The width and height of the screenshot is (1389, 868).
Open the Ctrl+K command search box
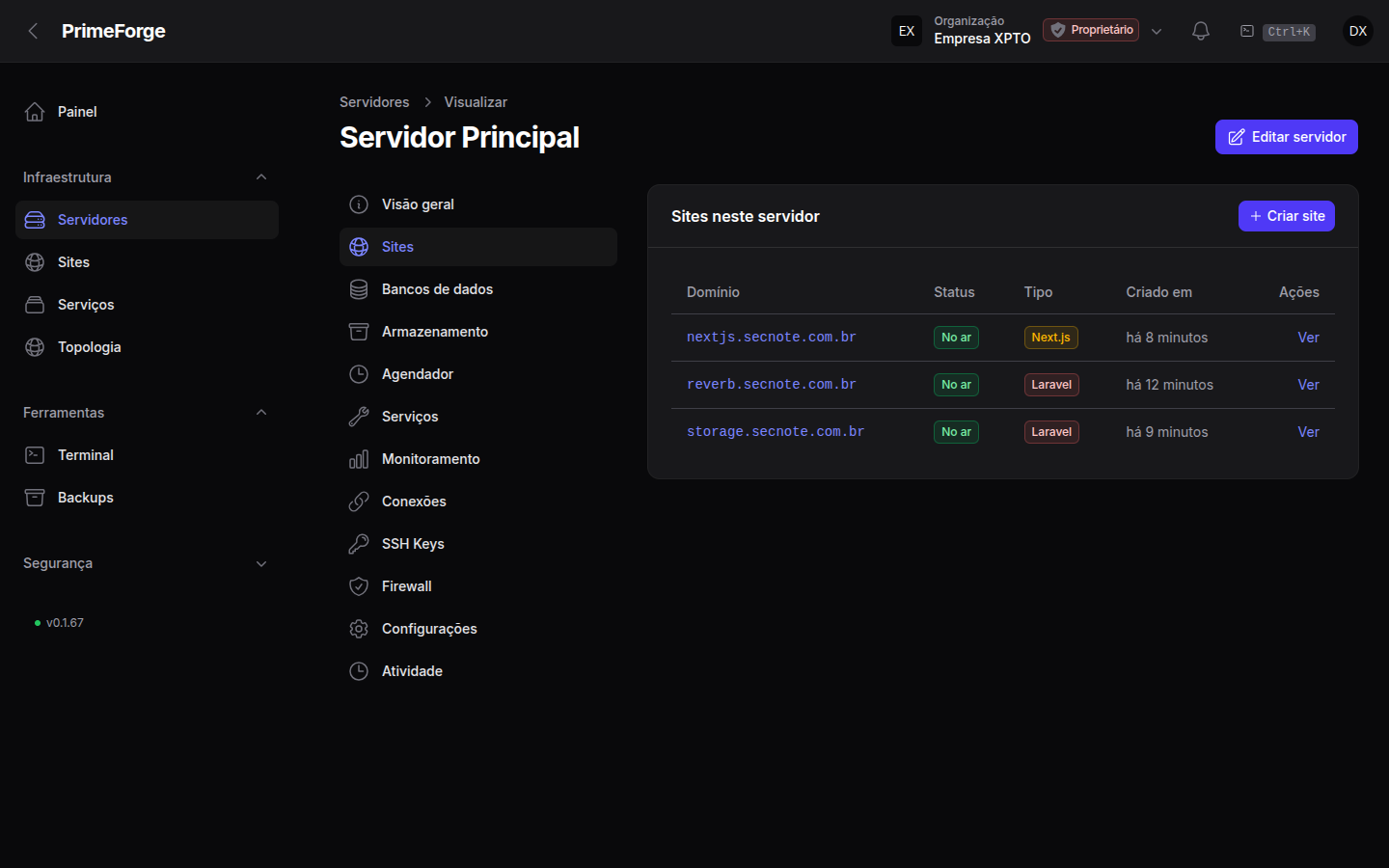click(x=1277, y=32)
